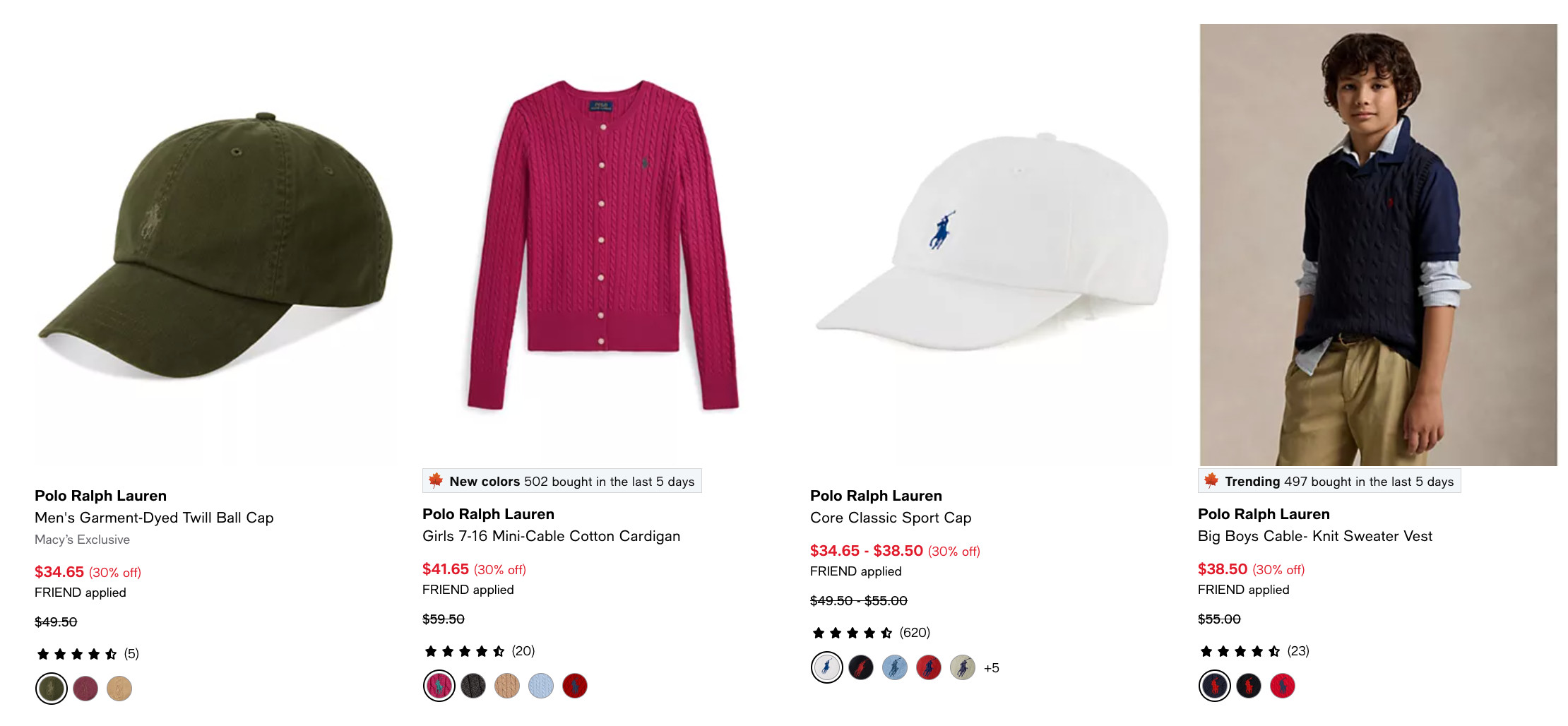Open Girls 7-16 Mini-Cable Cotton Cardigan link

coord(551,536)
